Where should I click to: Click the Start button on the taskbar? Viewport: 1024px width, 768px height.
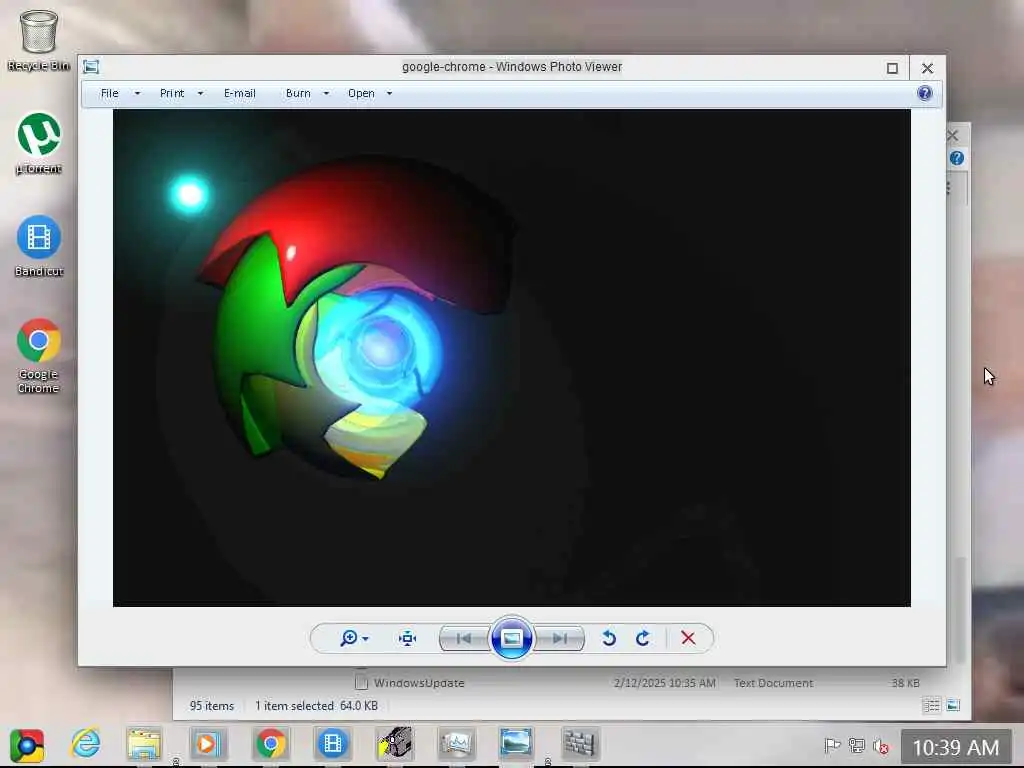click(x=27, y=745)
